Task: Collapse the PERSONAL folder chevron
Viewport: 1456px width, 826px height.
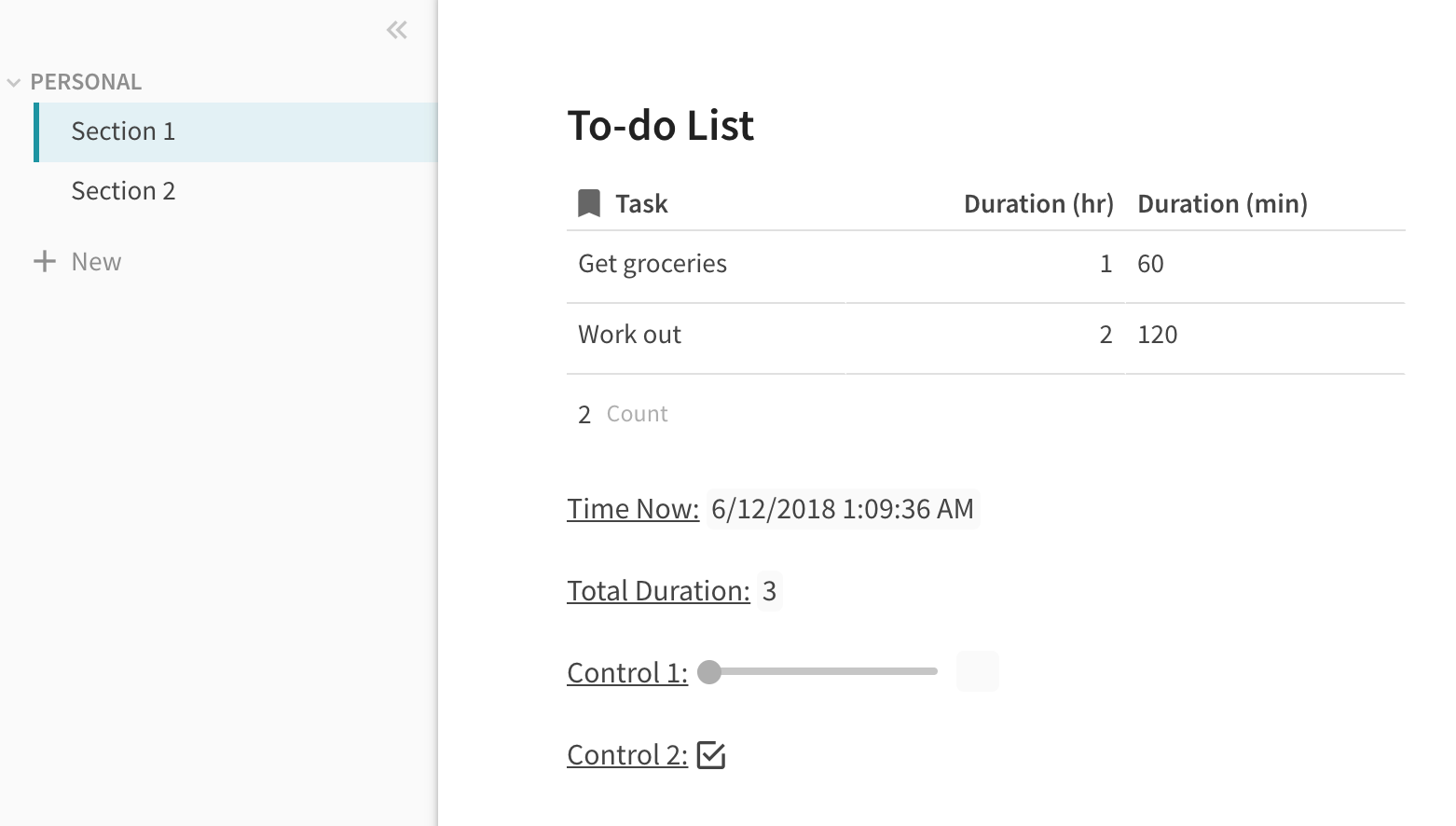Action: coord(14,82)
